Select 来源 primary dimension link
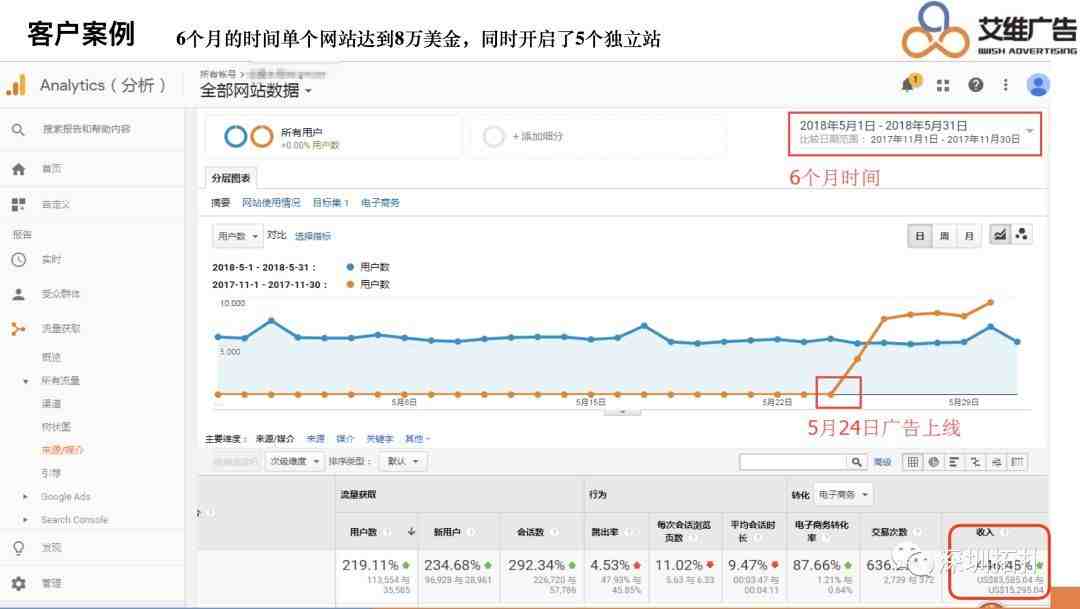Viewport: 1080px width, 609px height. (315, 439)
